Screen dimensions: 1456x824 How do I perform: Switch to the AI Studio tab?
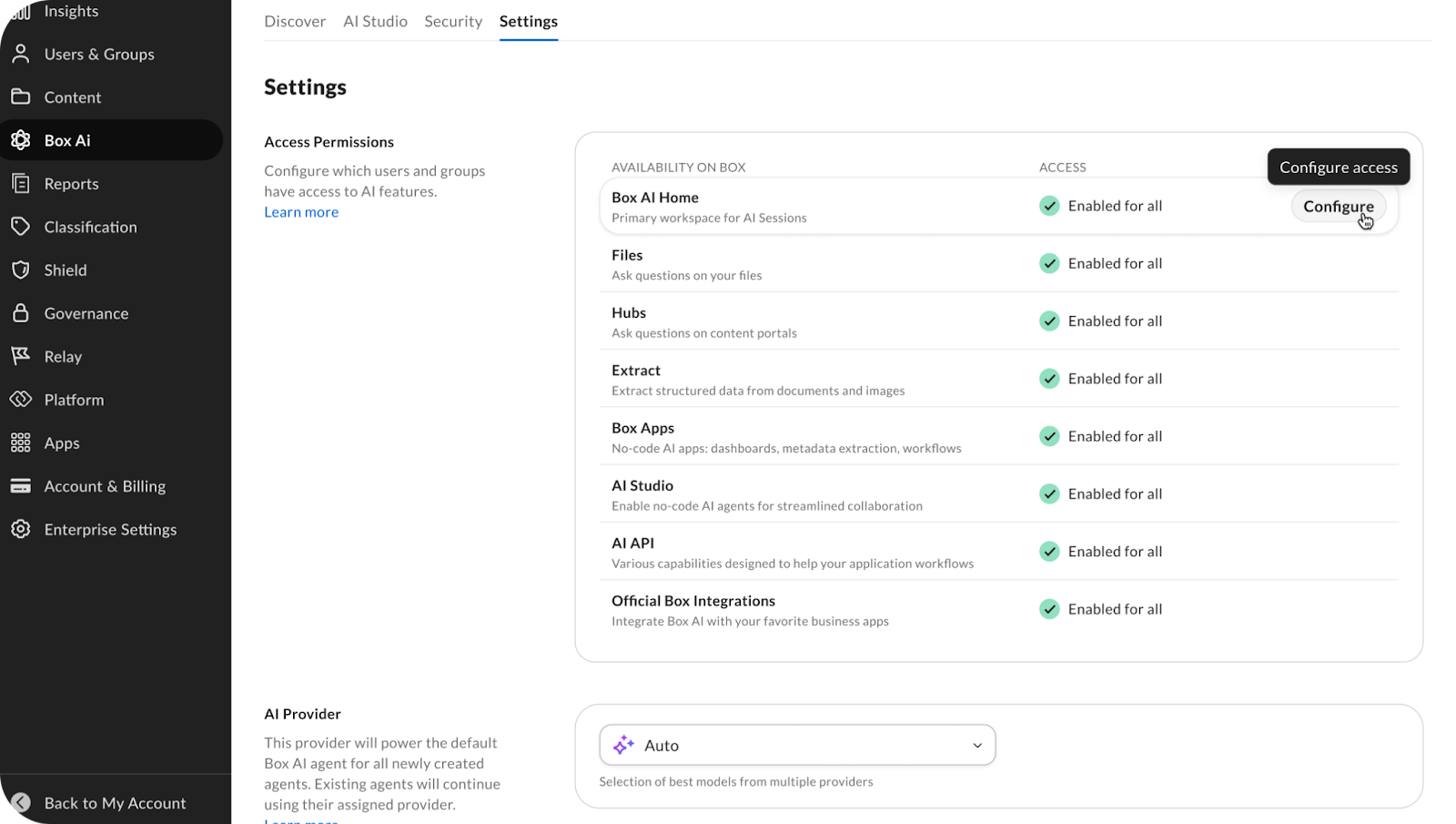coord(375,21)
